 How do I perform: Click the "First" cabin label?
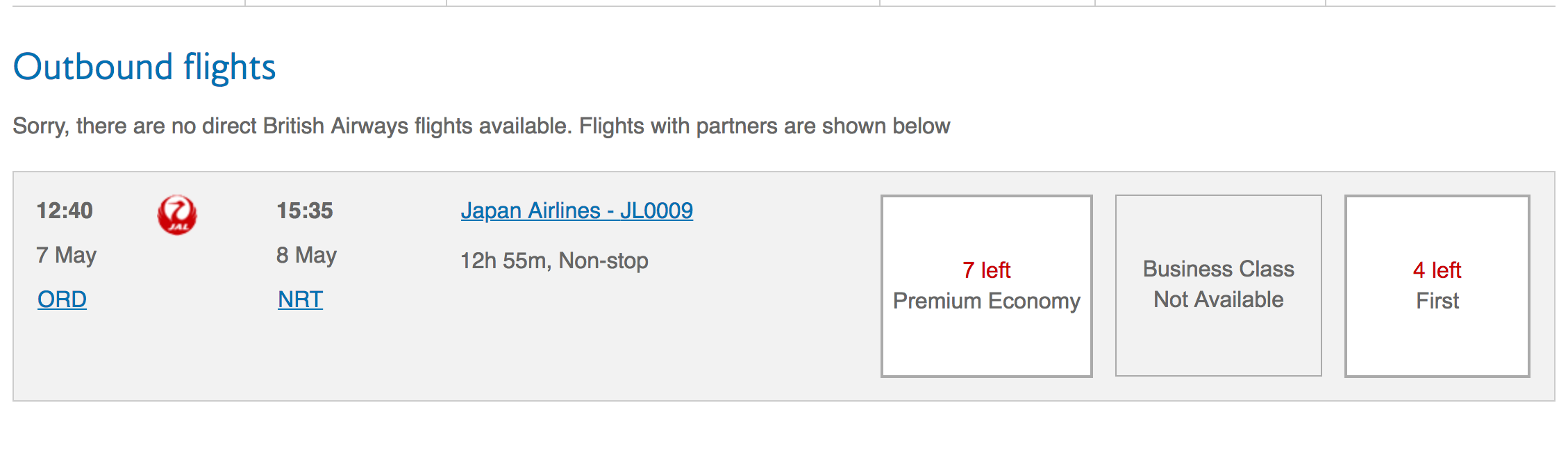pyautogui.click(x=1437, y=301)
